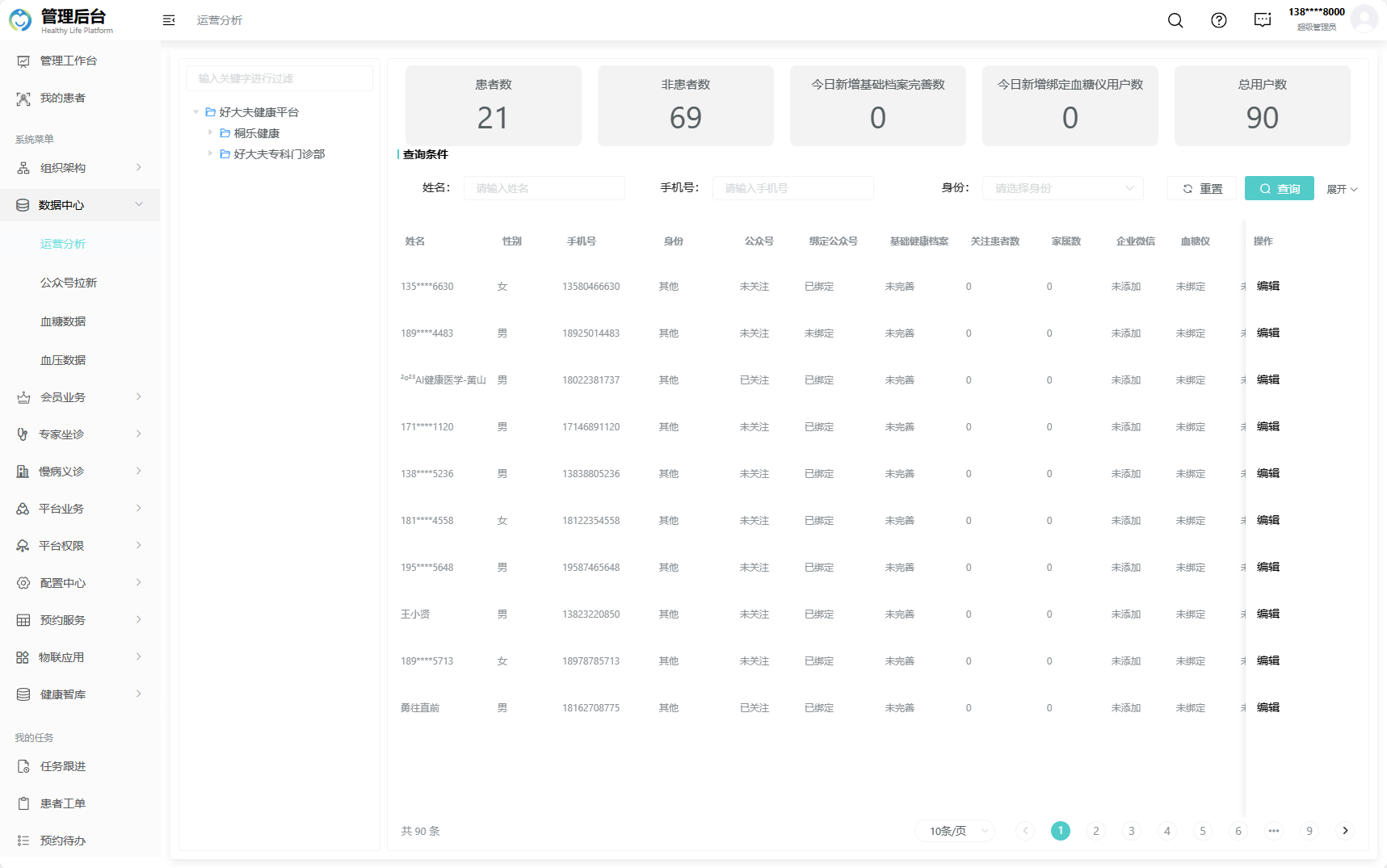Click the 基础健康档案 column header
Screen dimensions: 1387x868
(919, 241)
